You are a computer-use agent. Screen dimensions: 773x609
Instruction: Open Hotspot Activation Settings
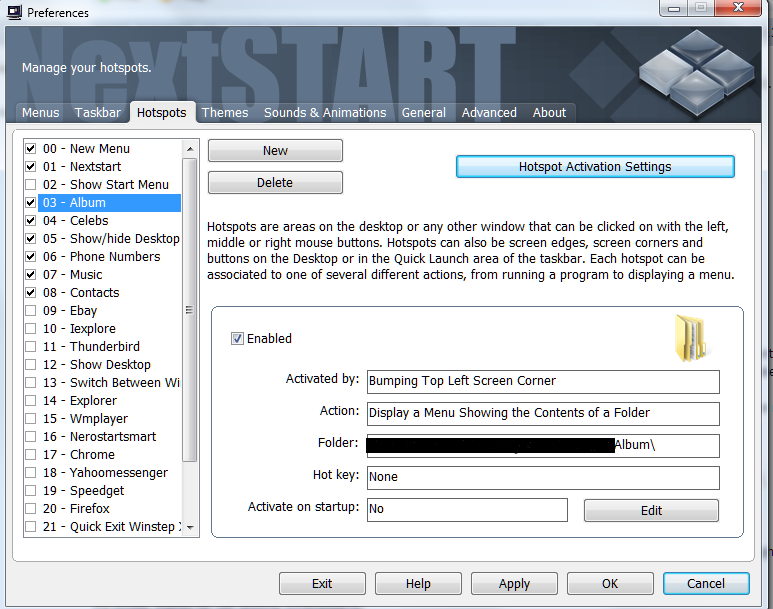(595, 167)
